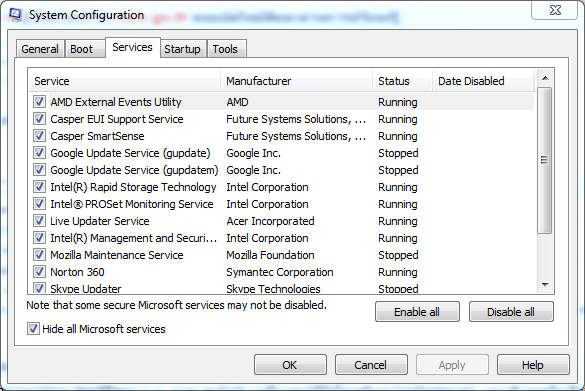Image resolution: width=585 pixels, height=391 pixels.
Task: Sort list by Service column header
Action: click(124, 81)
